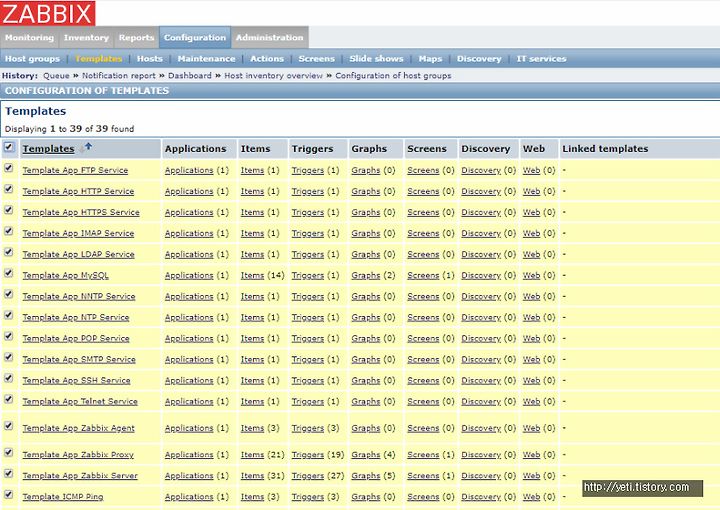Open Dashboard history link
Viewport: 720px width, 510px height.
click(190, 76)
